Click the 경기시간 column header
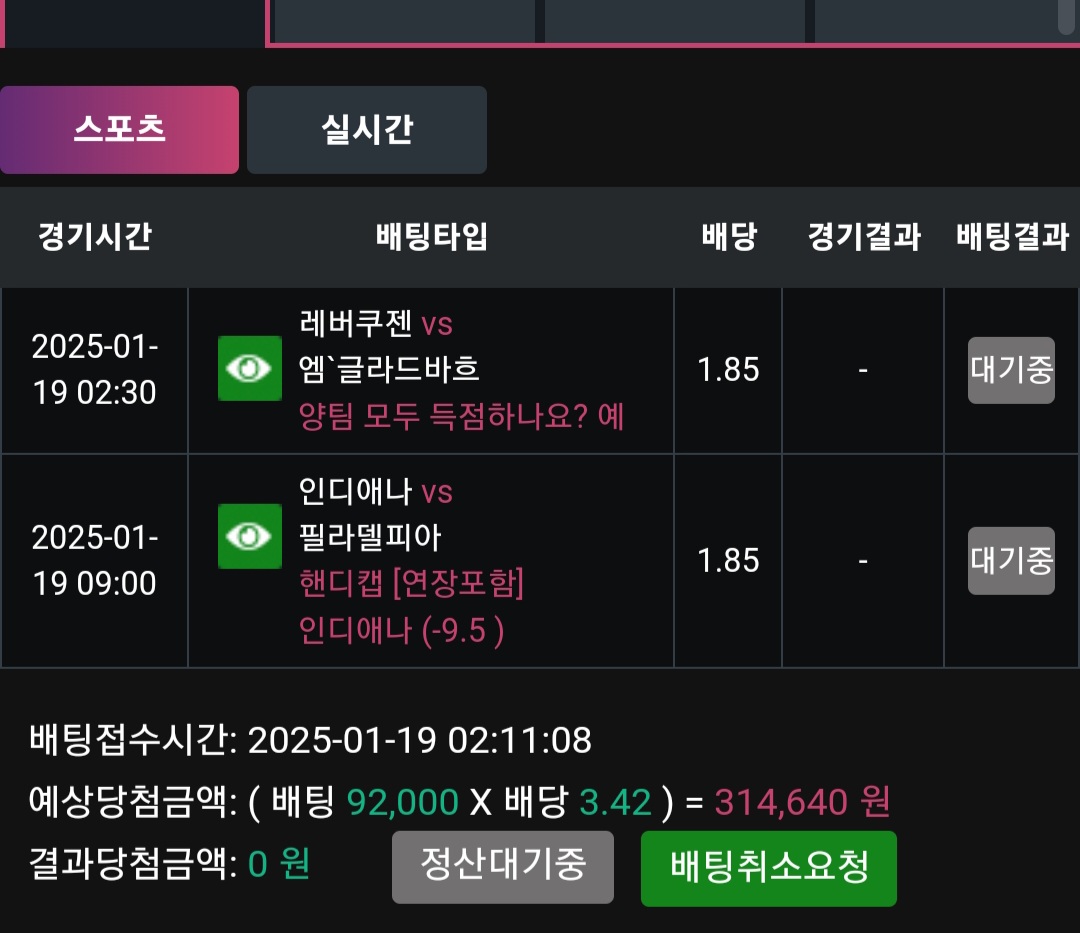Image resolution: width=1080 pixels, height=933 pixels. 94,238
